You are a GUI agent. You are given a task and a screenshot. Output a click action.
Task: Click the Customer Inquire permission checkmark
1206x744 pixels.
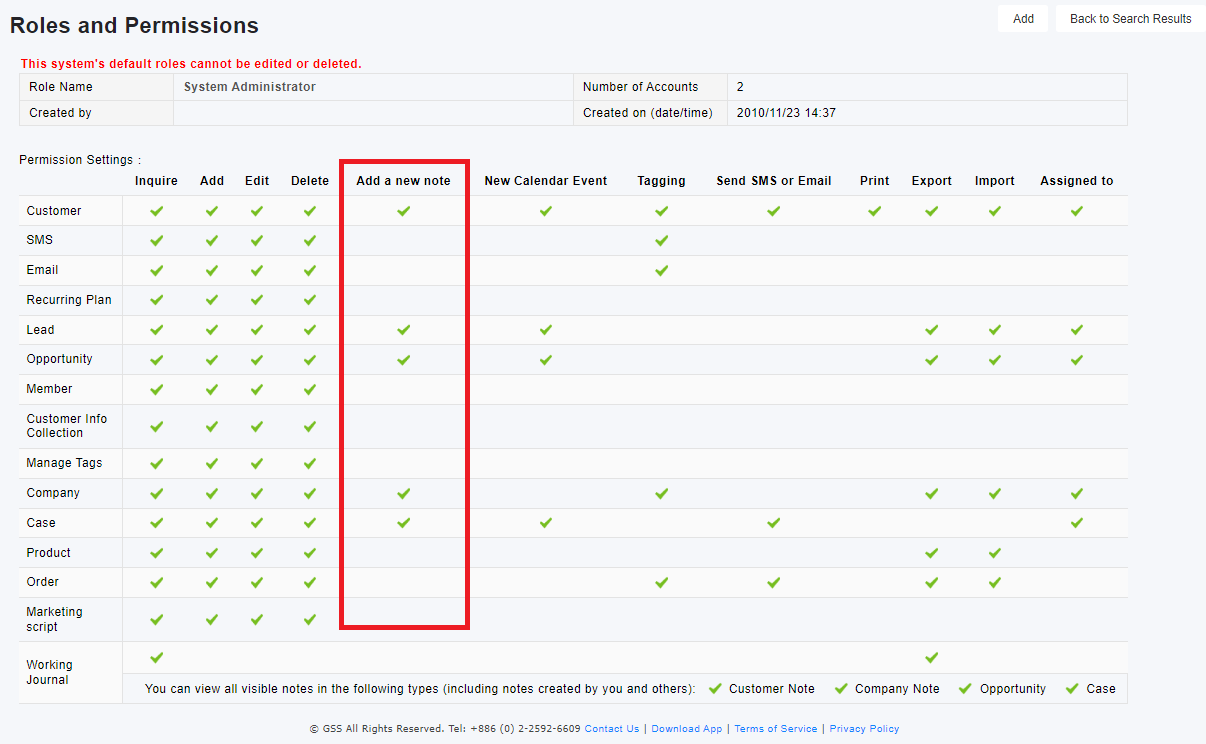(x=156, y=211)
